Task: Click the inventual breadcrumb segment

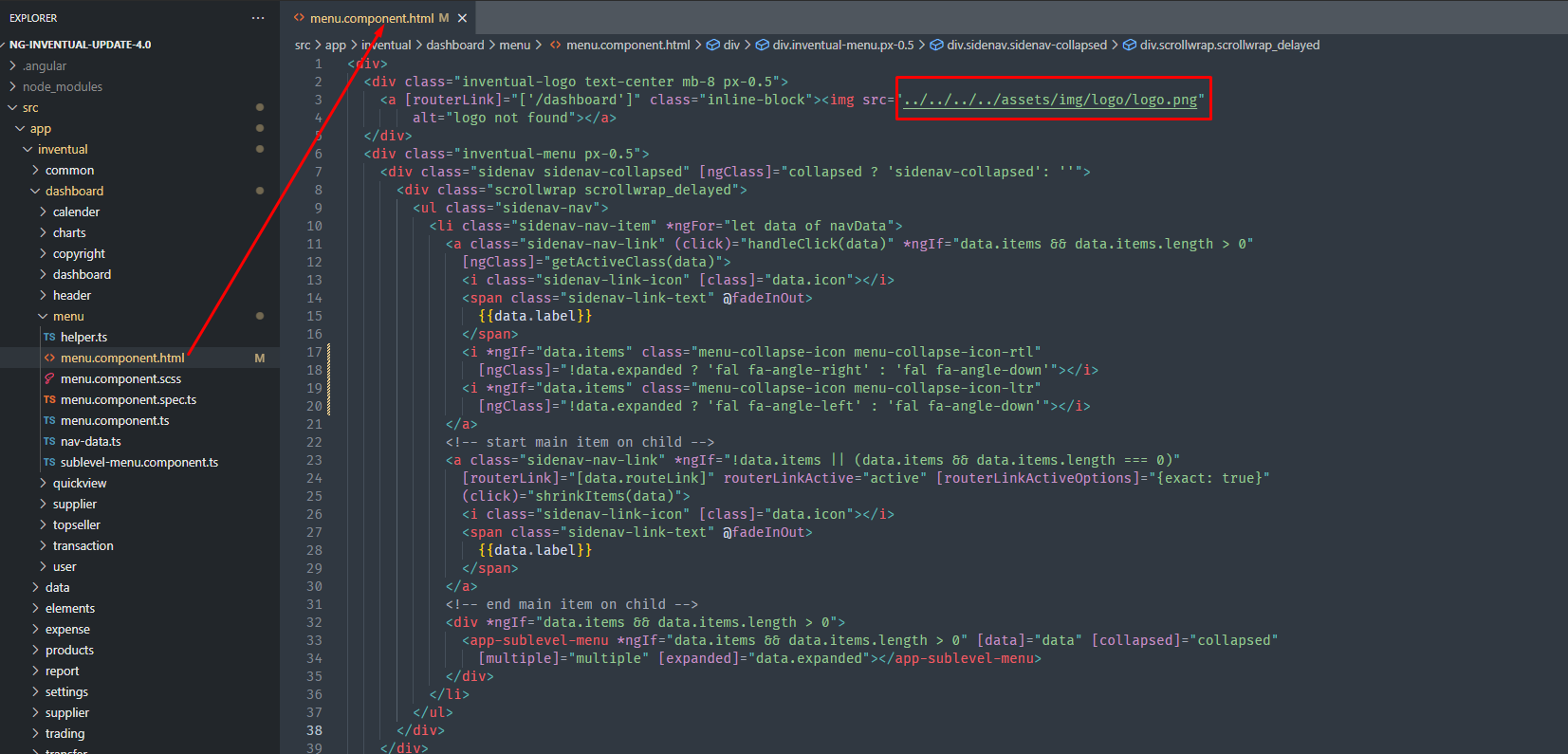Action: click(386, 45)
